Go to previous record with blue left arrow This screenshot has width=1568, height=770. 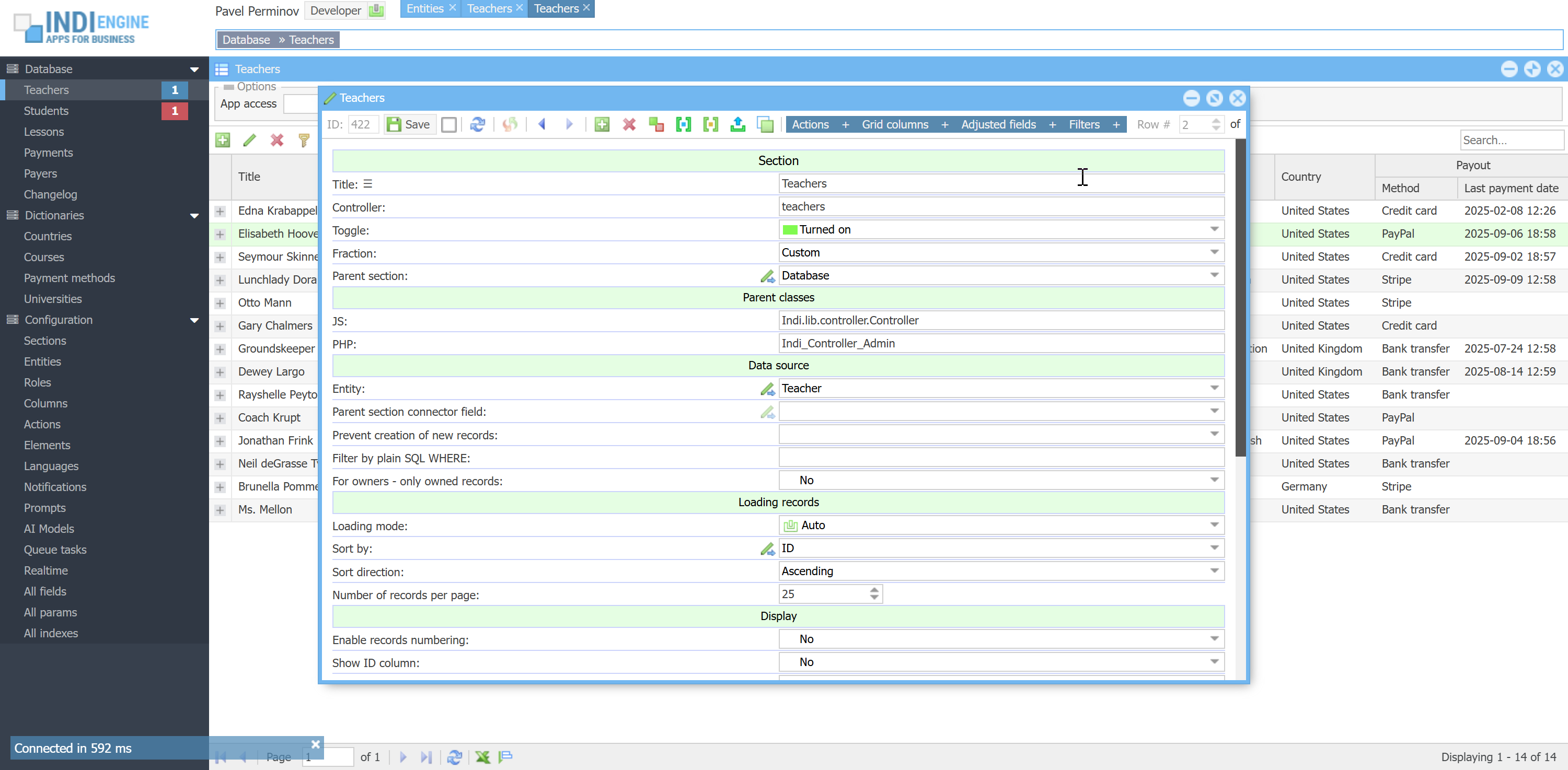tap(541, 124)
